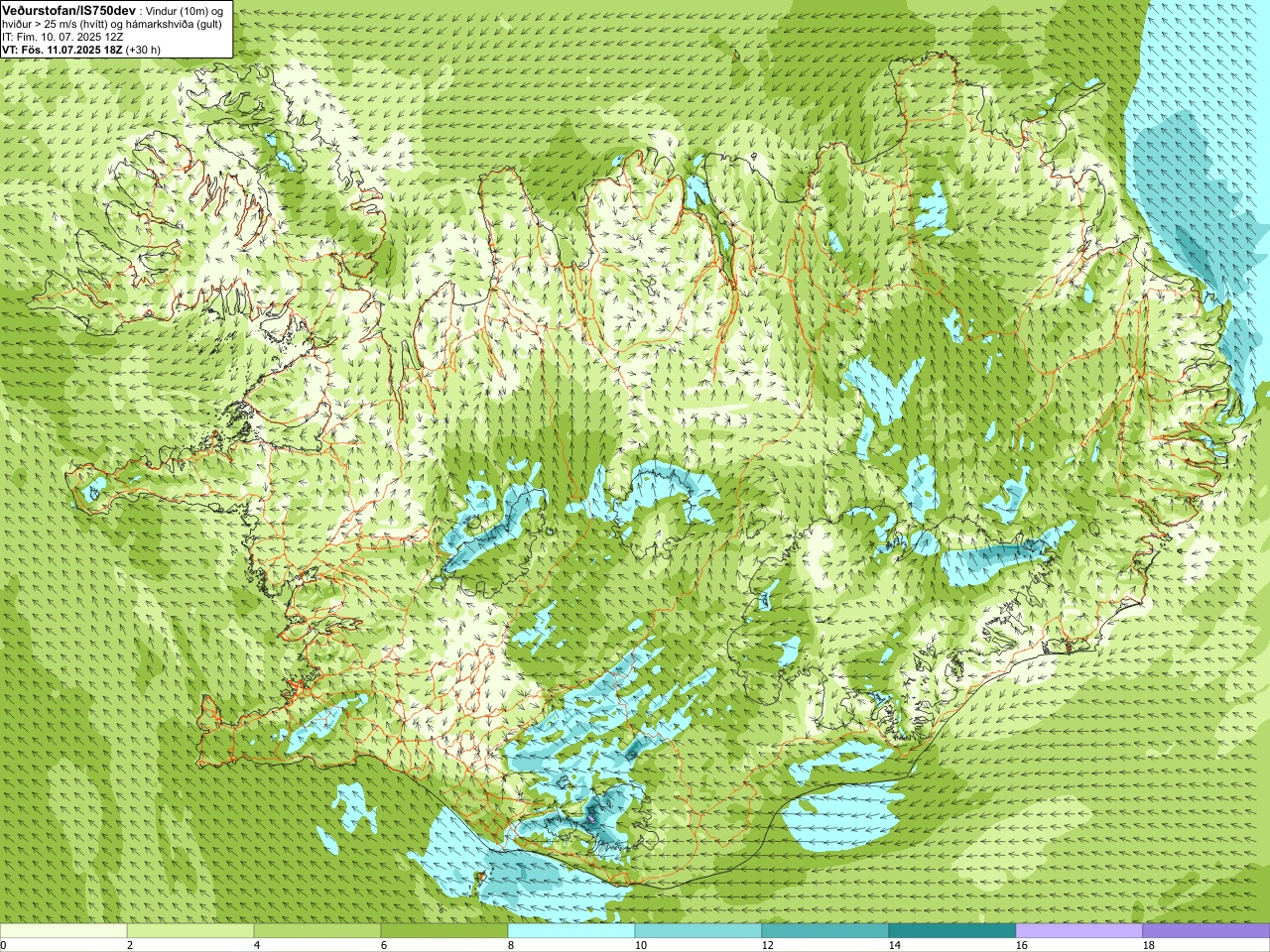The height and width of the screenshot is (952, 1270).
Task: Click the scale label "4"
Action: tap(257, 946)
